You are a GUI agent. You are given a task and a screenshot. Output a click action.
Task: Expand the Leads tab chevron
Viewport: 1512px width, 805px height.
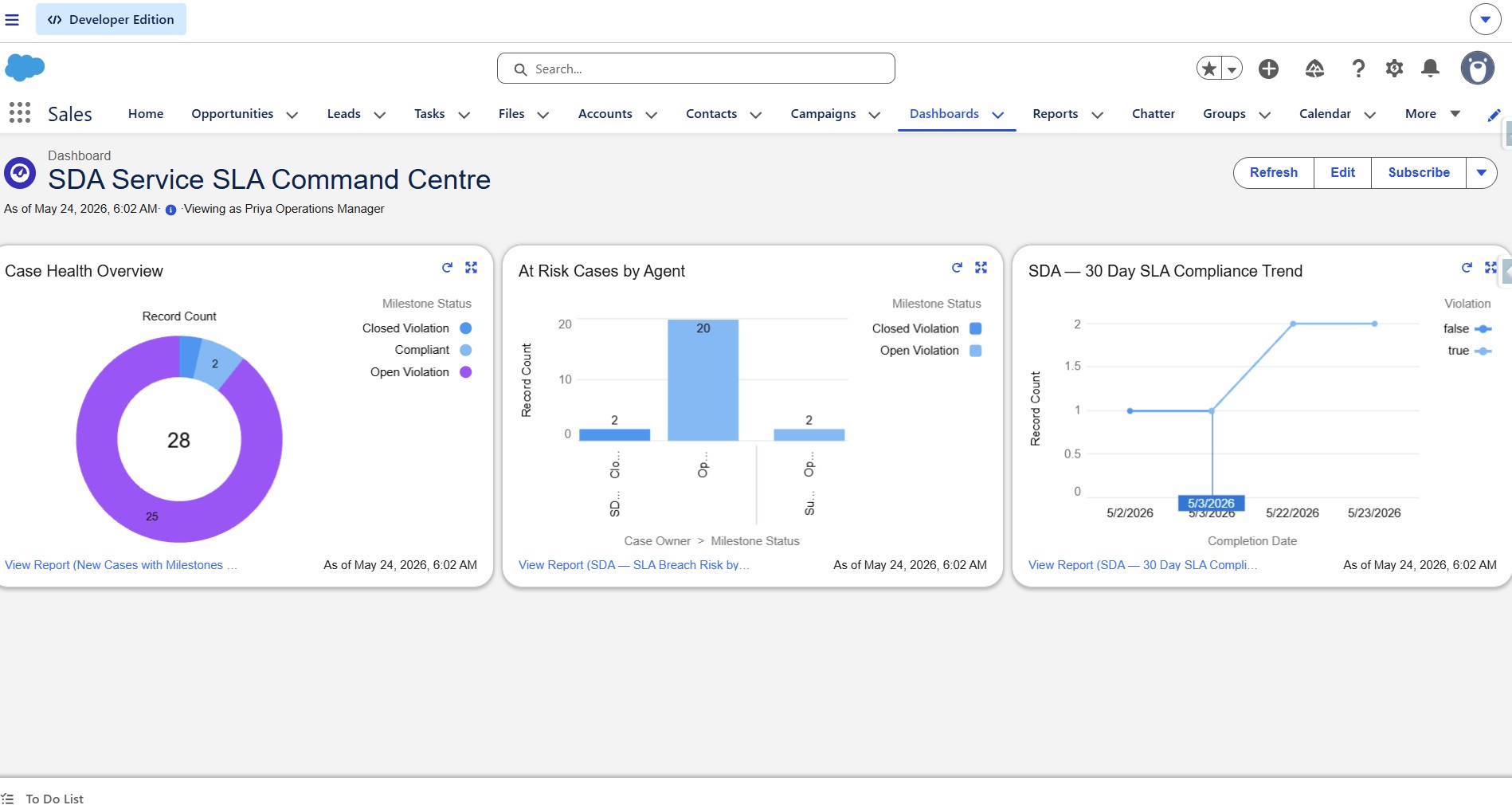[380, 115]
